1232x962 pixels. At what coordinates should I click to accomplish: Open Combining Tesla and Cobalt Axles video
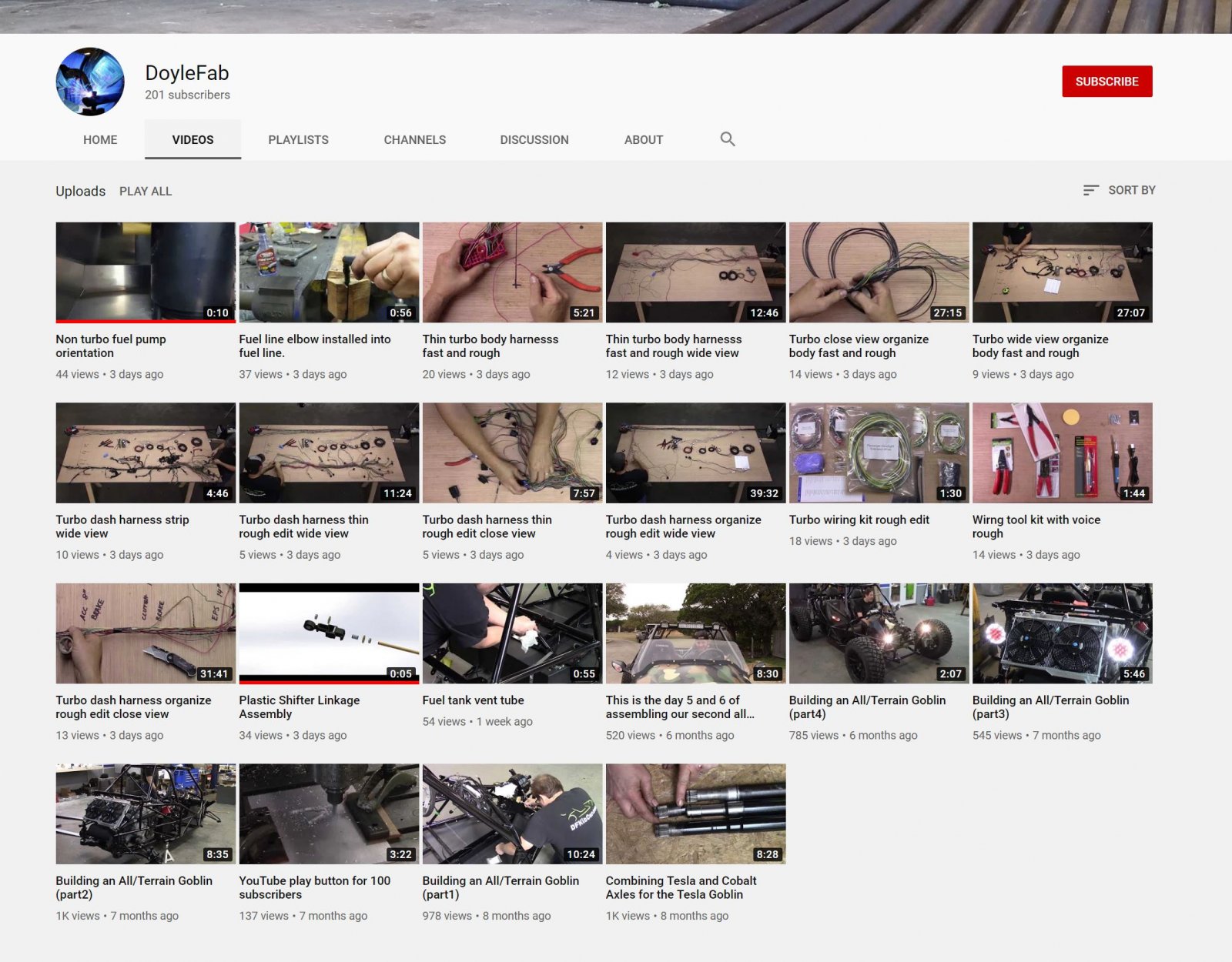pos(695,814)
